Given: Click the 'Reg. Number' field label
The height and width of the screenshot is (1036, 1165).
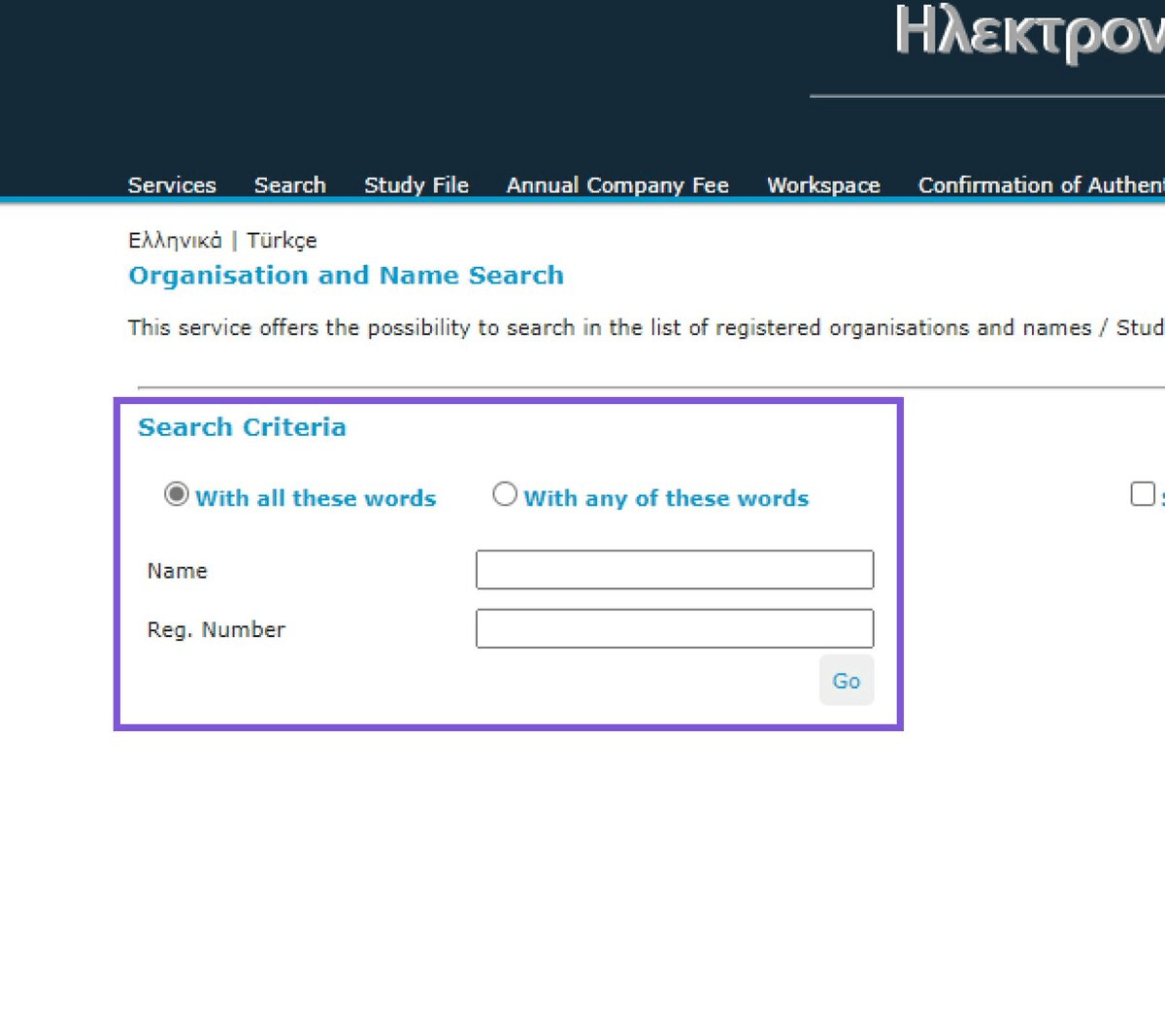Looking at the screenshot, I should pyautogui.click(x=216, y=629).
